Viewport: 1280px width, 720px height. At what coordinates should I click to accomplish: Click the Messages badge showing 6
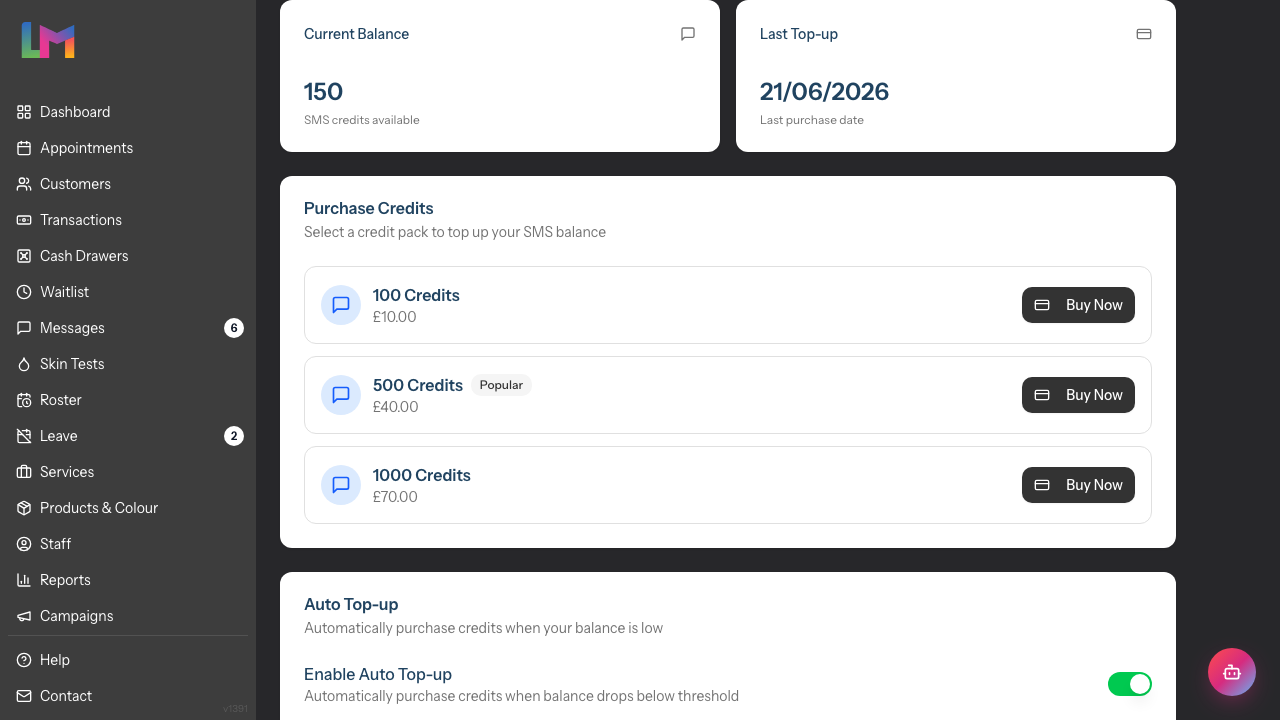point(234,328)
